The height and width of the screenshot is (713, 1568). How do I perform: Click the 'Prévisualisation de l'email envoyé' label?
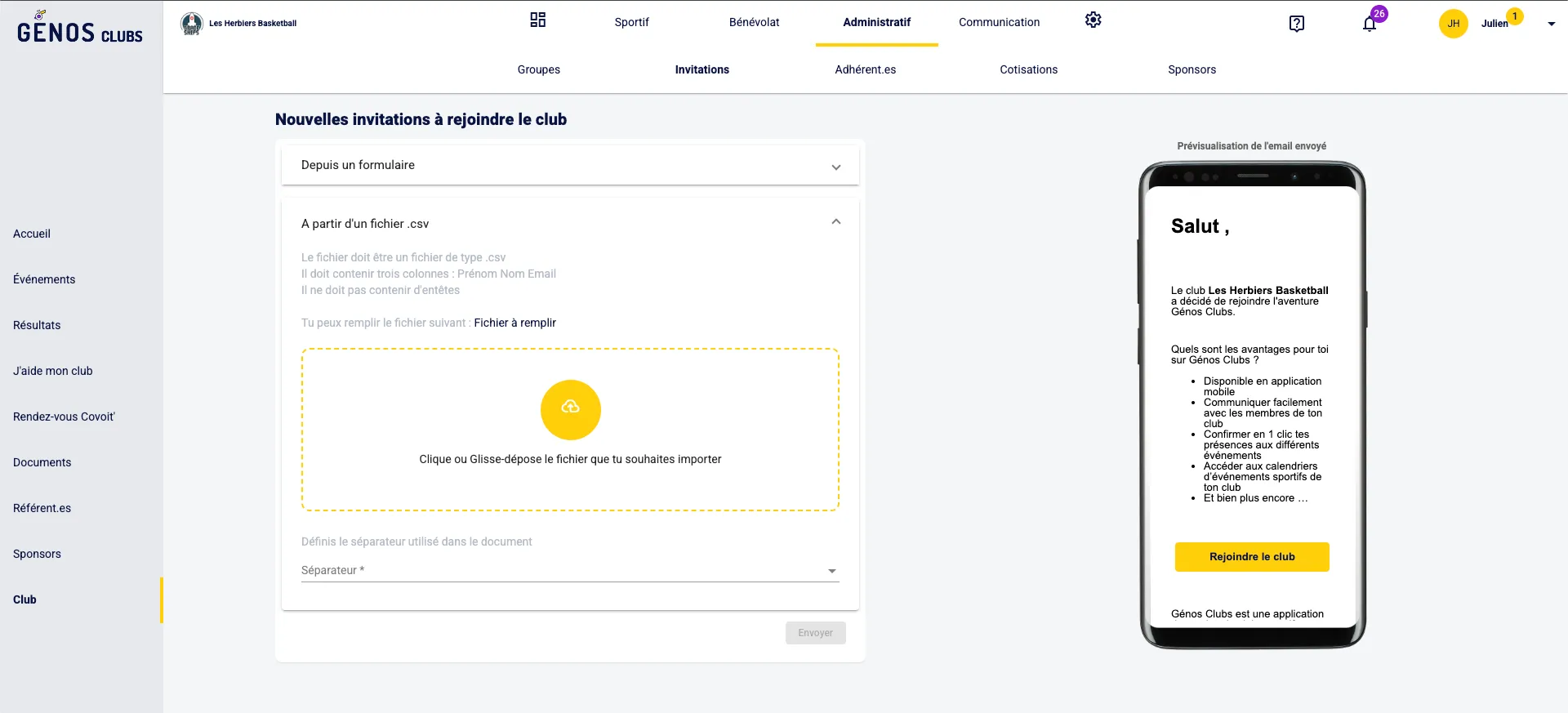(x=1252, y=146)
